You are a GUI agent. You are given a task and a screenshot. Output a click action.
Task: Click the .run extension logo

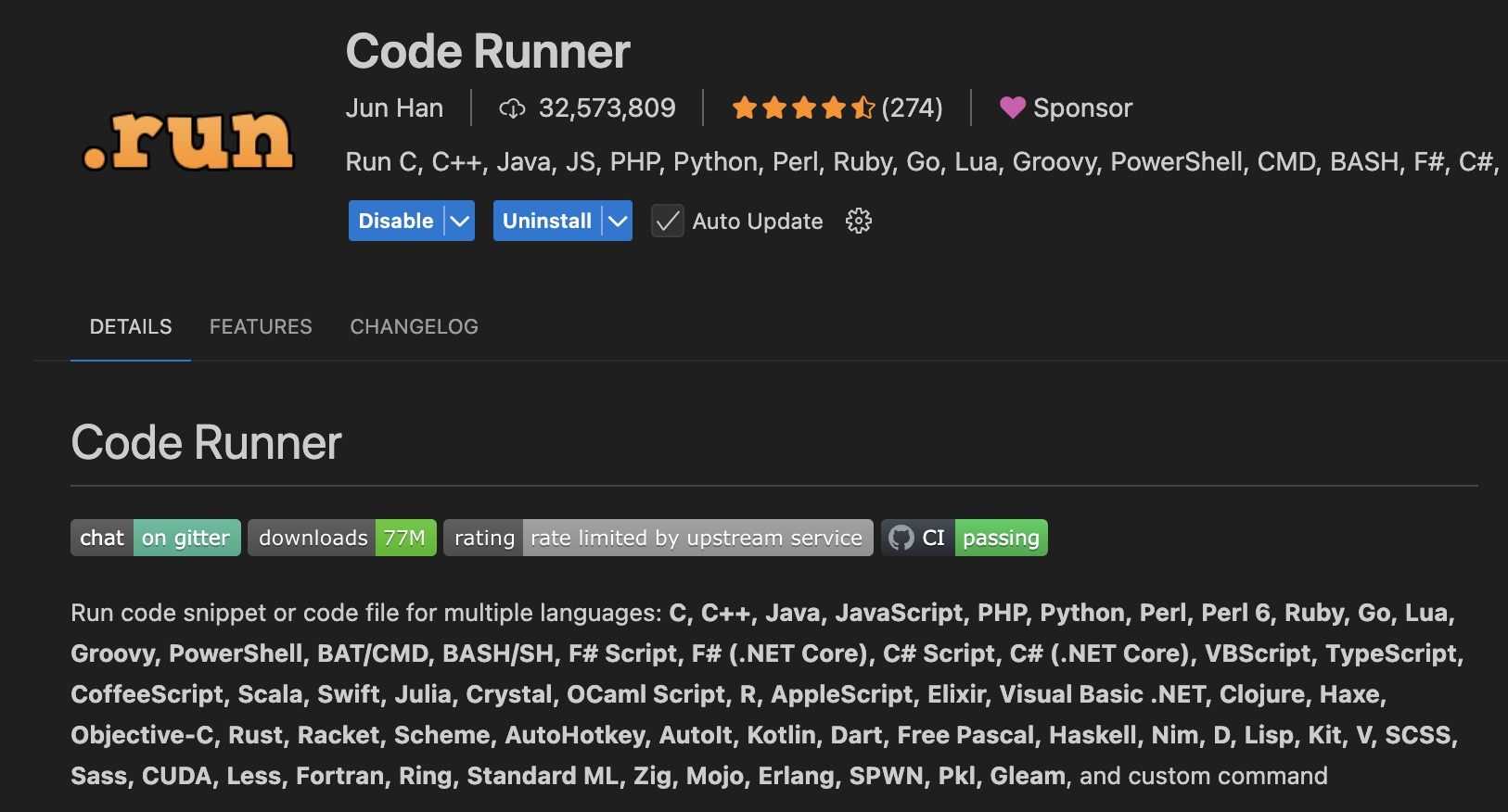(x=188, y=141)
